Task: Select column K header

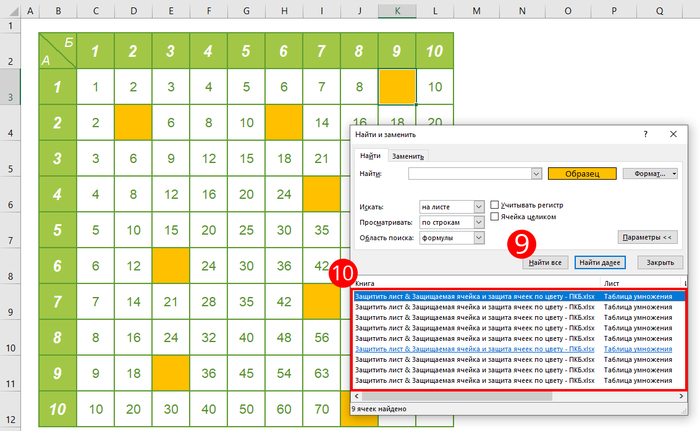Action: coord(397,10)
